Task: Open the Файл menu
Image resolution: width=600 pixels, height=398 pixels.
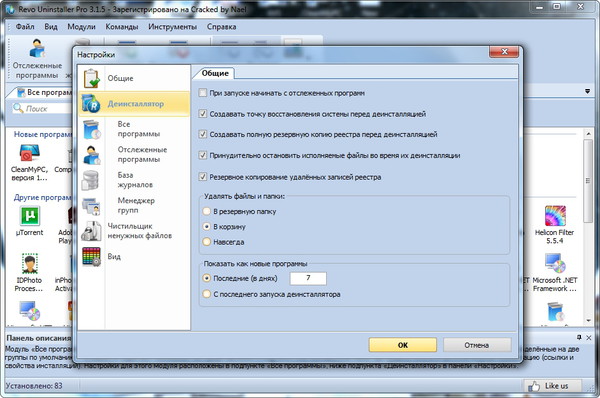Action: coord(25,27)
